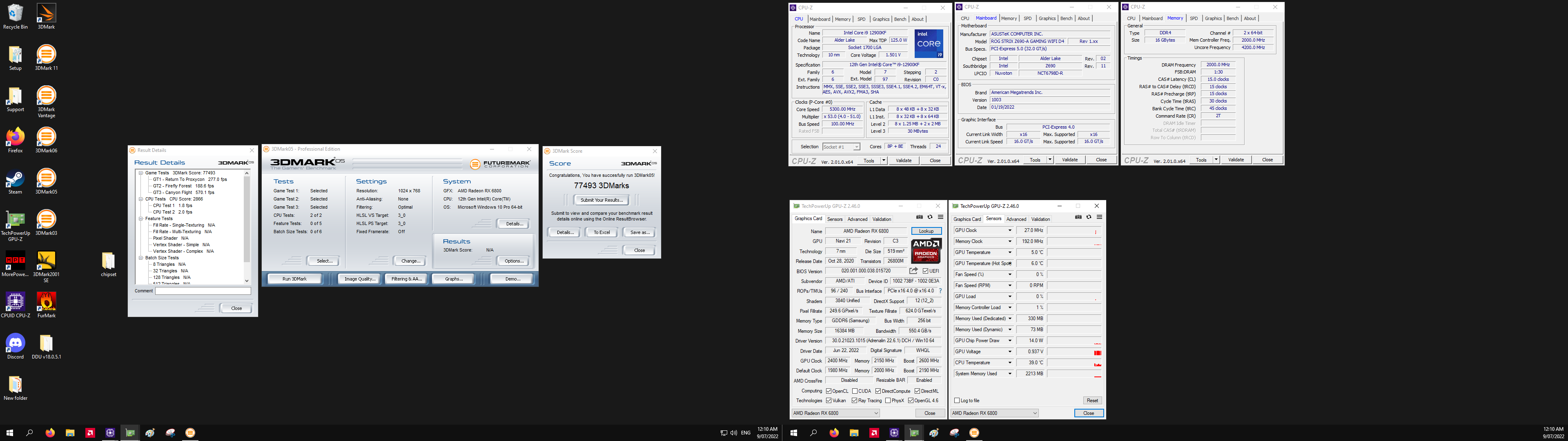Click the To Excel button
The image size is (1568, 441).
601,232
